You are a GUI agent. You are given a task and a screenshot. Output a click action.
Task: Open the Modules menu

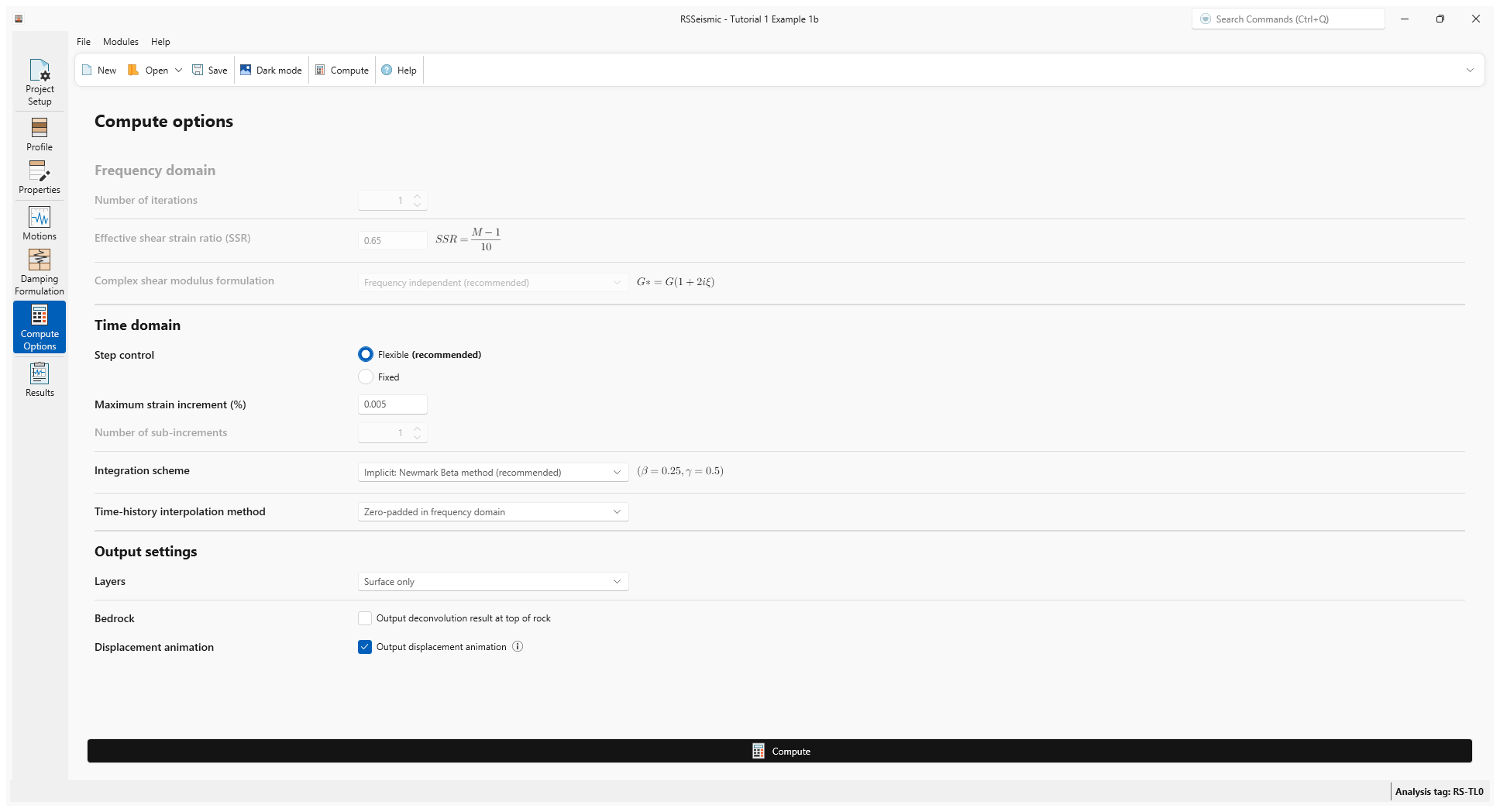click(121, 42)
